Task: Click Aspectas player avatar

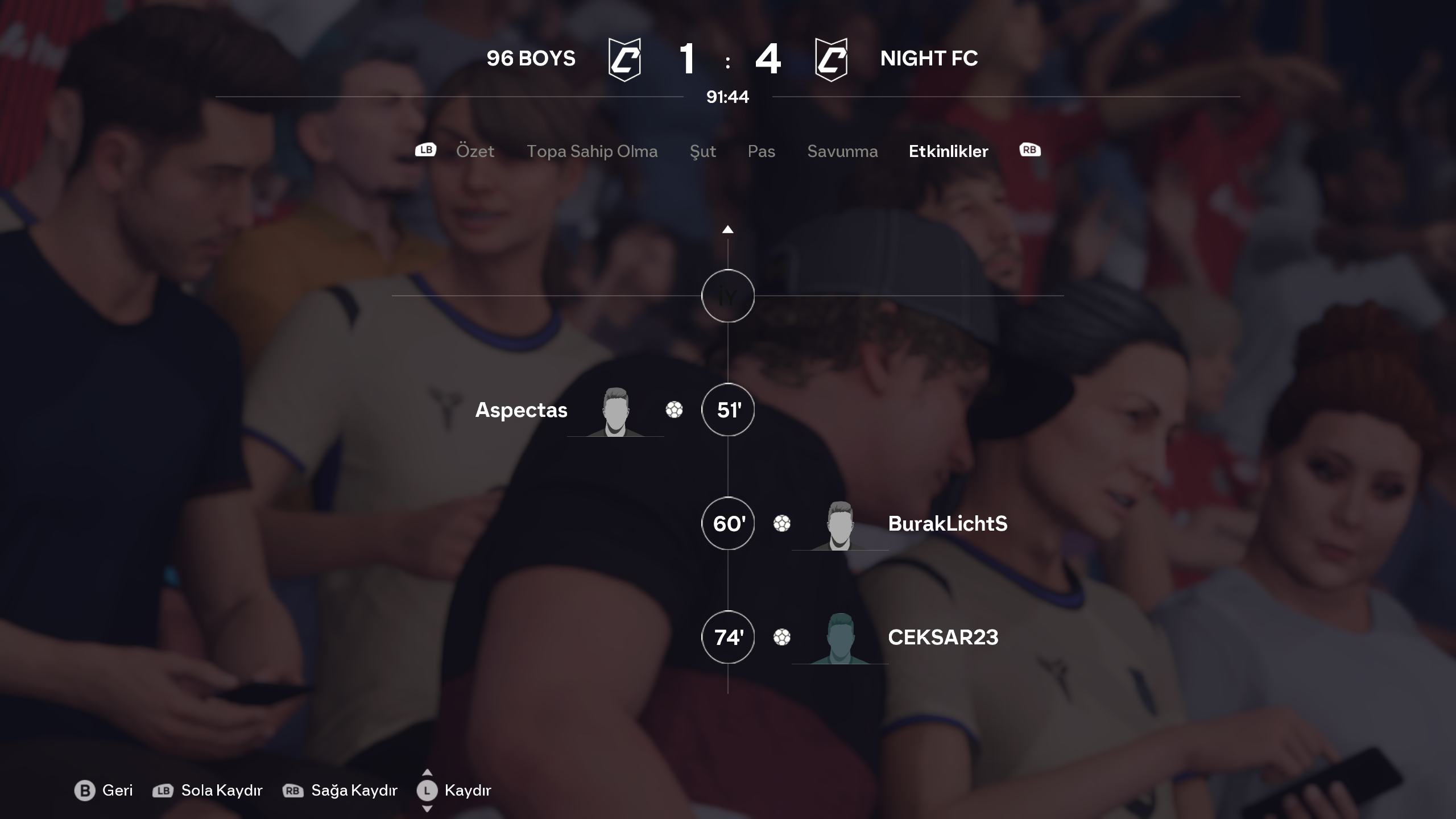Action: (615, 412)
